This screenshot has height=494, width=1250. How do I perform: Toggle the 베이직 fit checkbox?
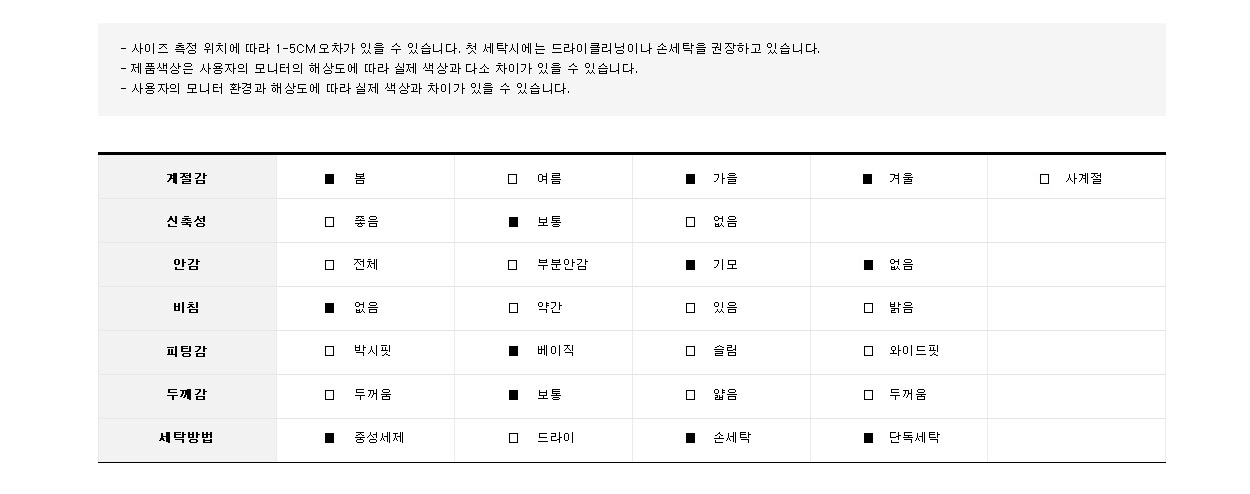(513, 351)
